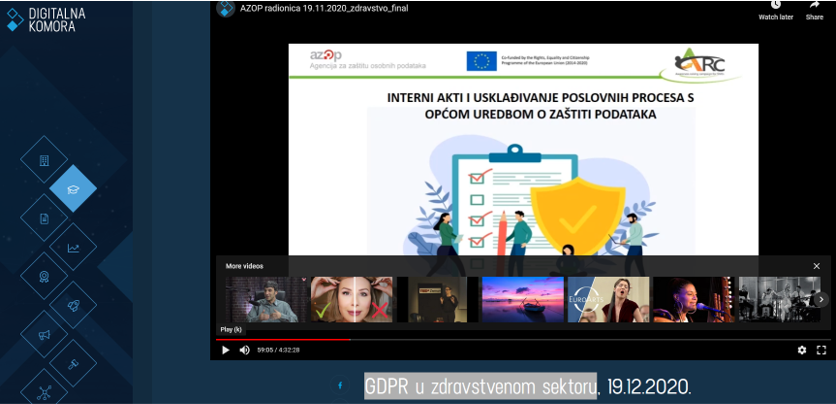Open the document file sidebar icon
836x404 pixels.
44,218
